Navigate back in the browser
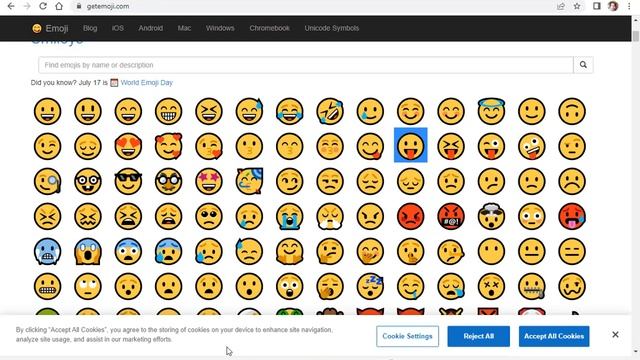Viewport: 640px width, 360px height. (x=11, y=6)
